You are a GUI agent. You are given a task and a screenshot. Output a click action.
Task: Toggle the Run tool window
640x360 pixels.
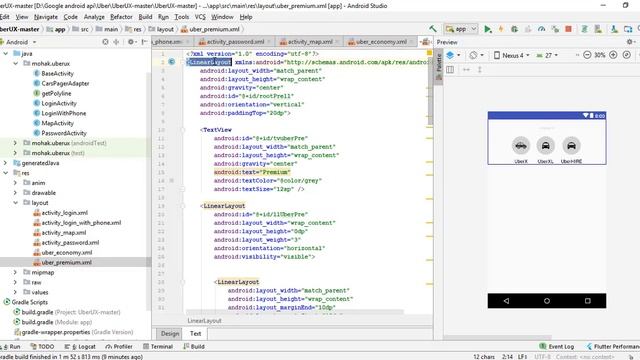(x=11, y=347)
